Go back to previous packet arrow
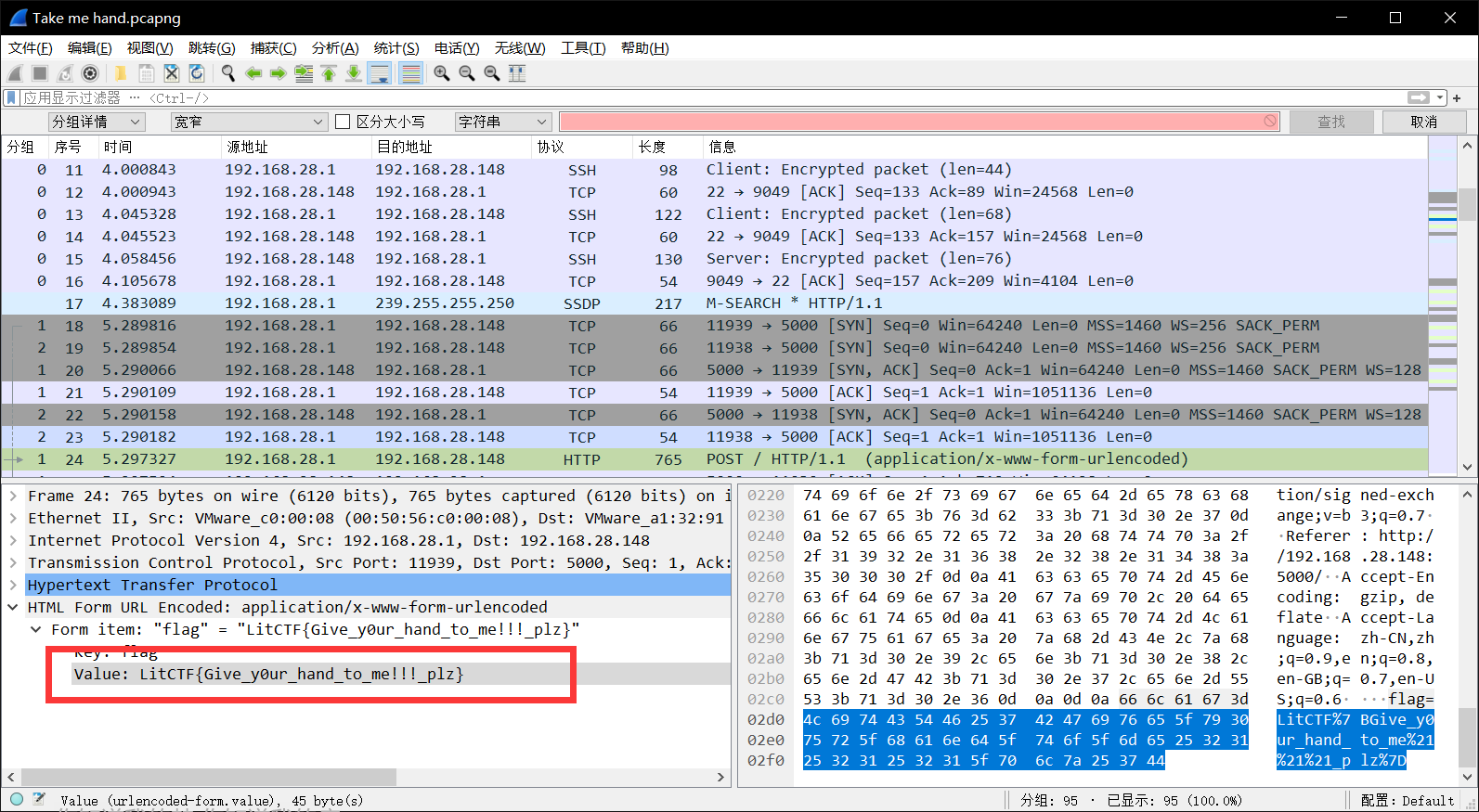Screen dimensions: 1479x812 tap(253, 73)
